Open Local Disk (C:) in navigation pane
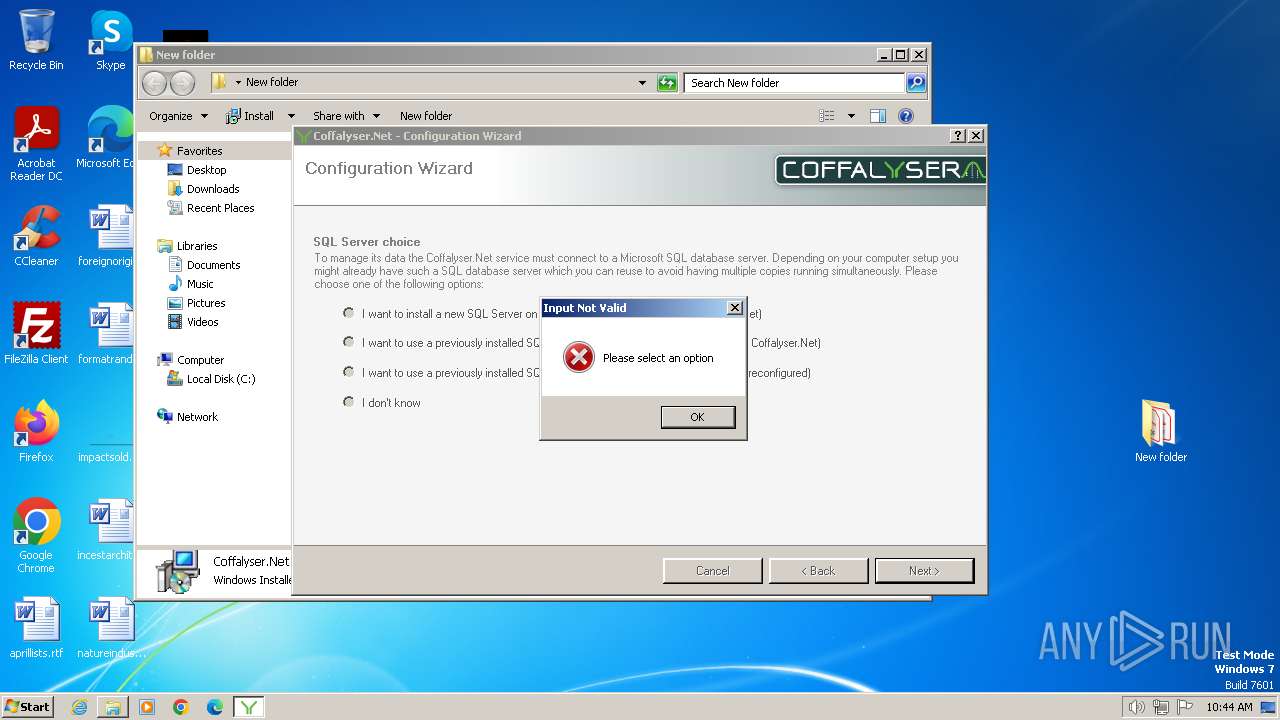 [x=220, y=379]
